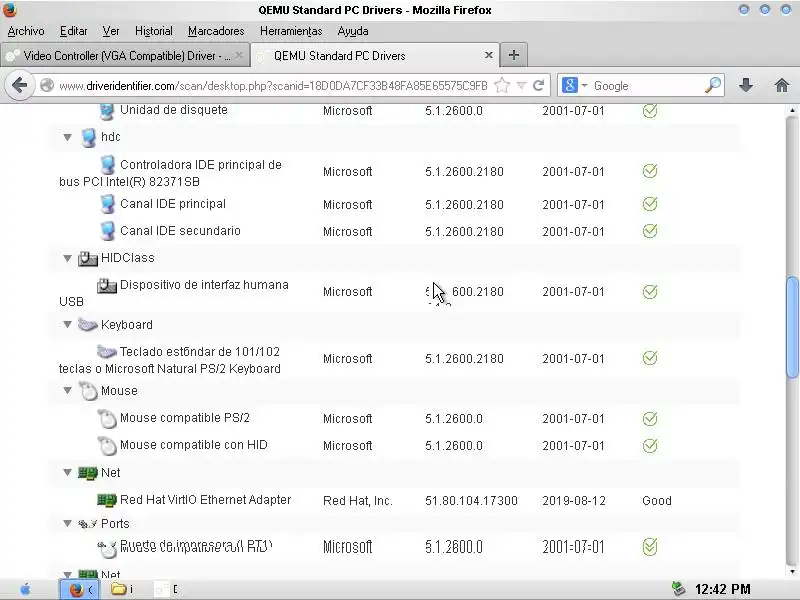Collapse the HIDClass category triangle
800x600 pixels.
(67, 258)
